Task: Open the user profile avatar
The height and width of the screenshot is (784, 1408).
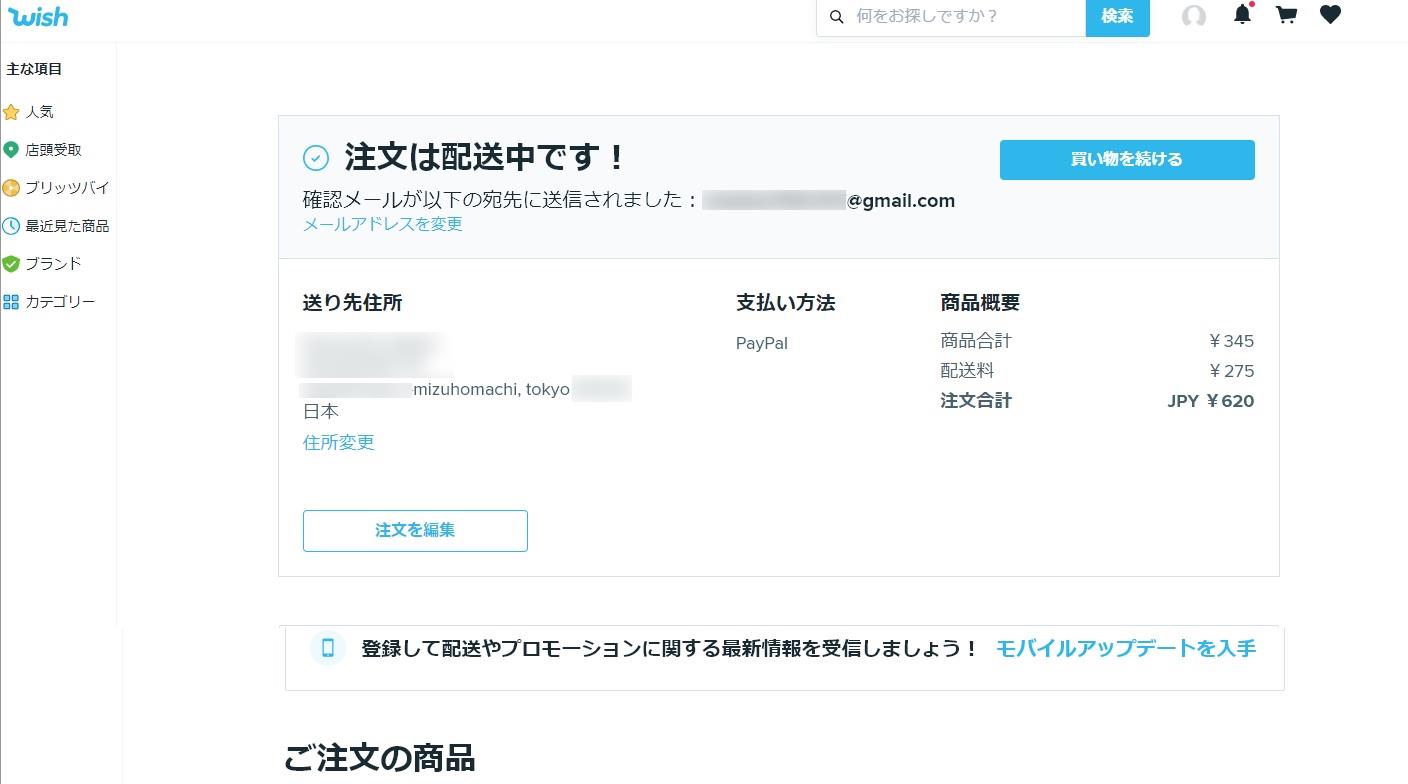Action: pos(1194,16)
